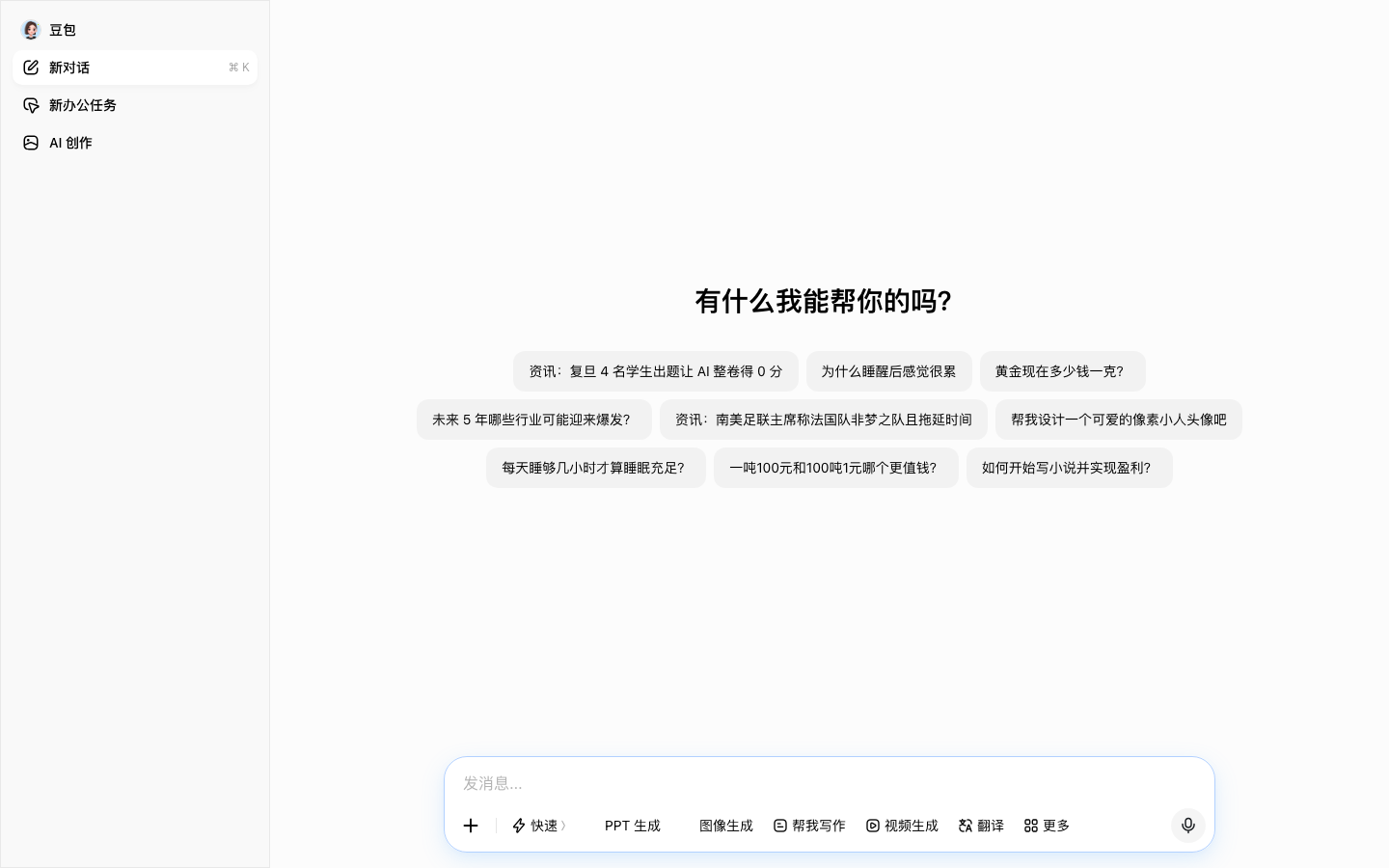Select suggestion 黄金现在多少钱一克

tap(1063, 371)
